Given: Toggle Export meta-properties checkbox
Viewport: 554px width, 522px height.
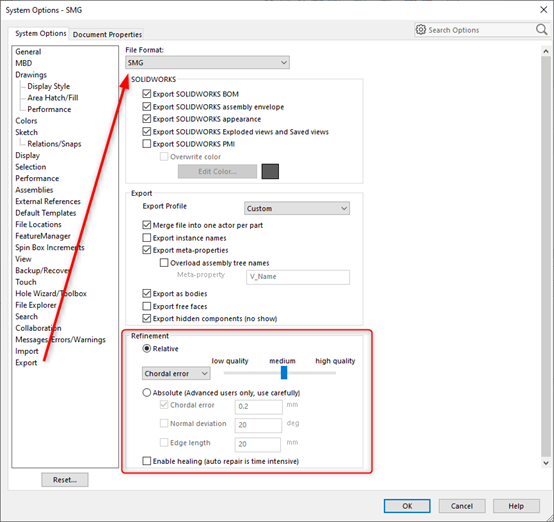Looking at the screenshot, I should click(x=147, y=250).
